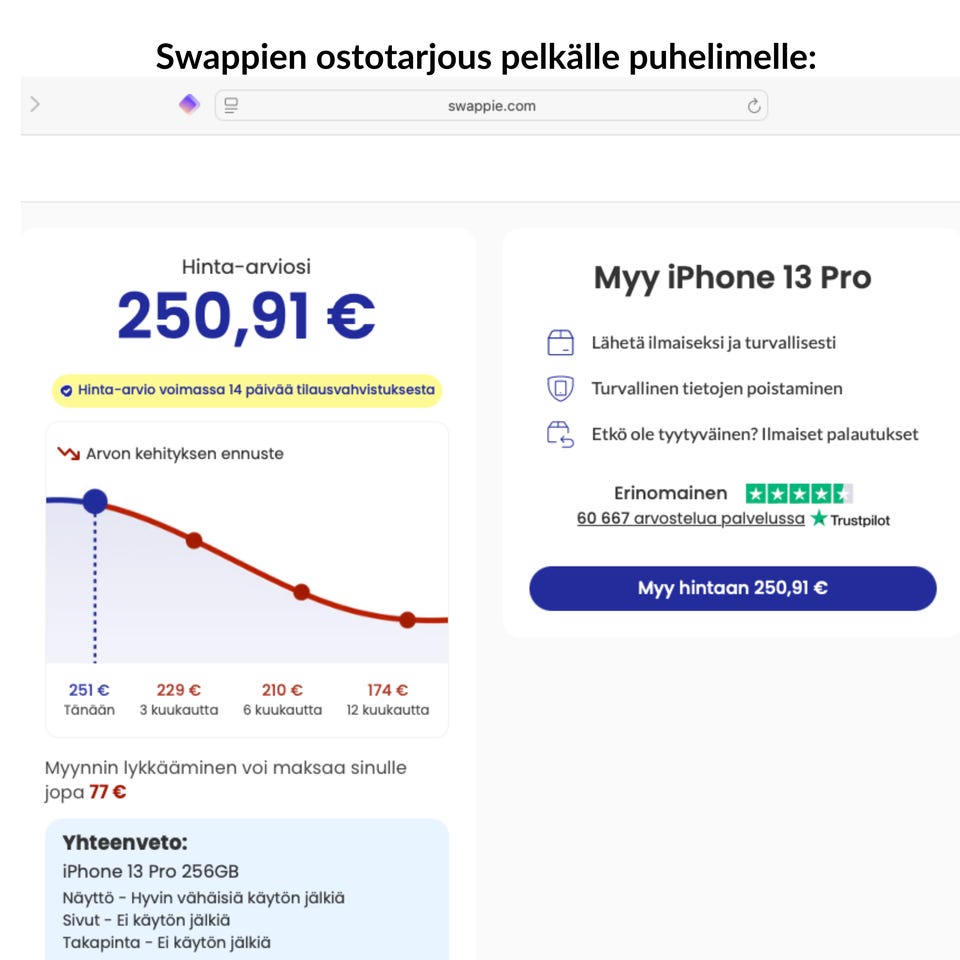Click the blue verified checkmark badge icon
The height and width of the screenshot is (960, 960).
[x=66, y=390]
